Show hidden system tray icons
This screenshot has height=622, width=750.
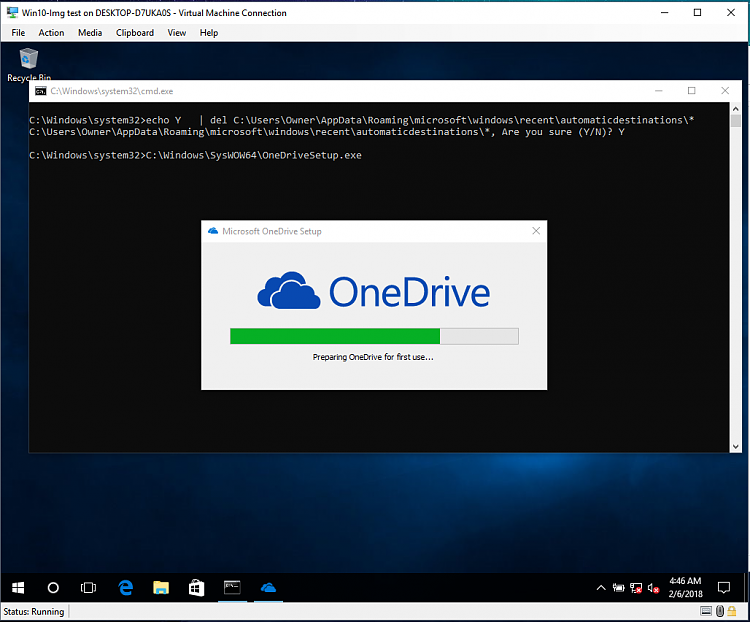coord(601,588)
